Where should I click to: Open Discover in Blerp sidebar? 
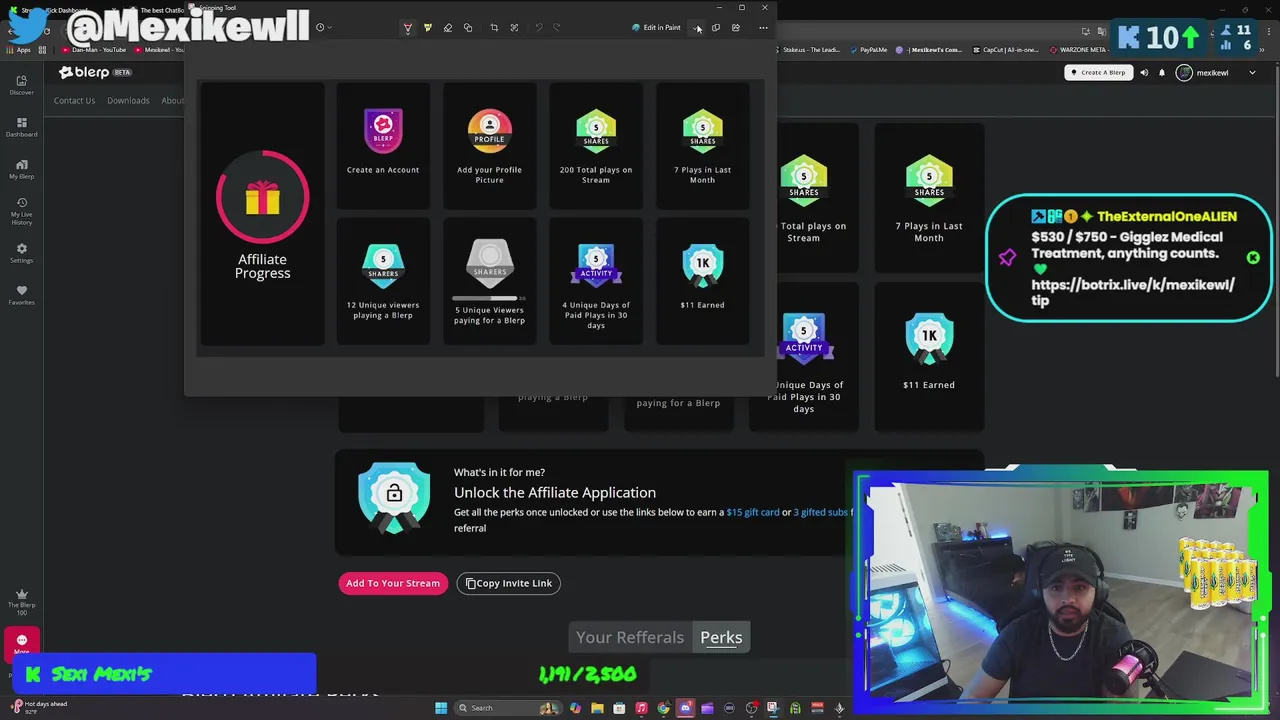tap(21, 85)
